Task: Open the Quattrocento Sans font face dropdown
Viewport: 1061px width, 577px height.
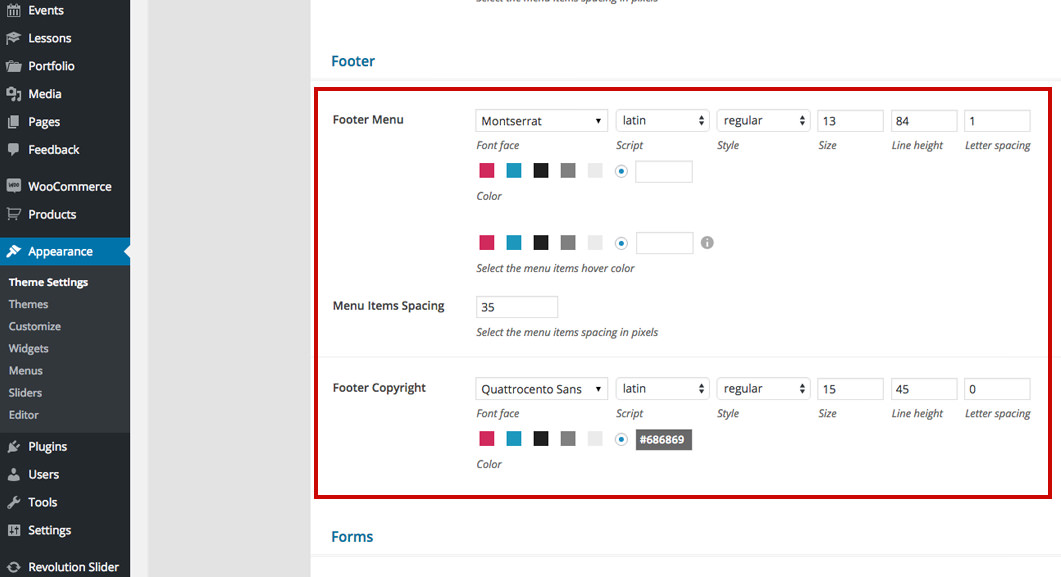Action: point(541,389)
